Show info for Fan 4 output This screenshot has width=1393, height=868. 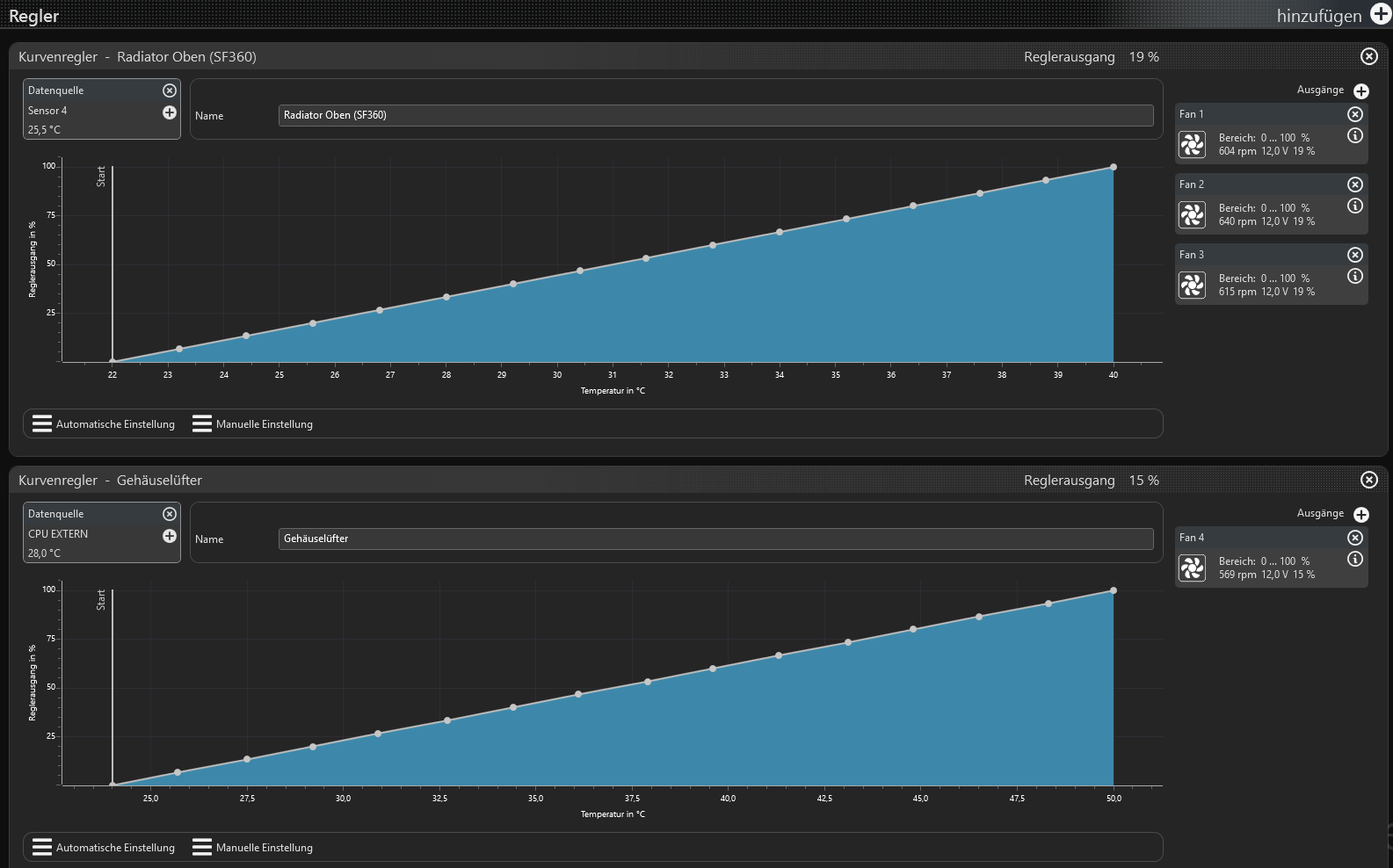coord(1355,559)
